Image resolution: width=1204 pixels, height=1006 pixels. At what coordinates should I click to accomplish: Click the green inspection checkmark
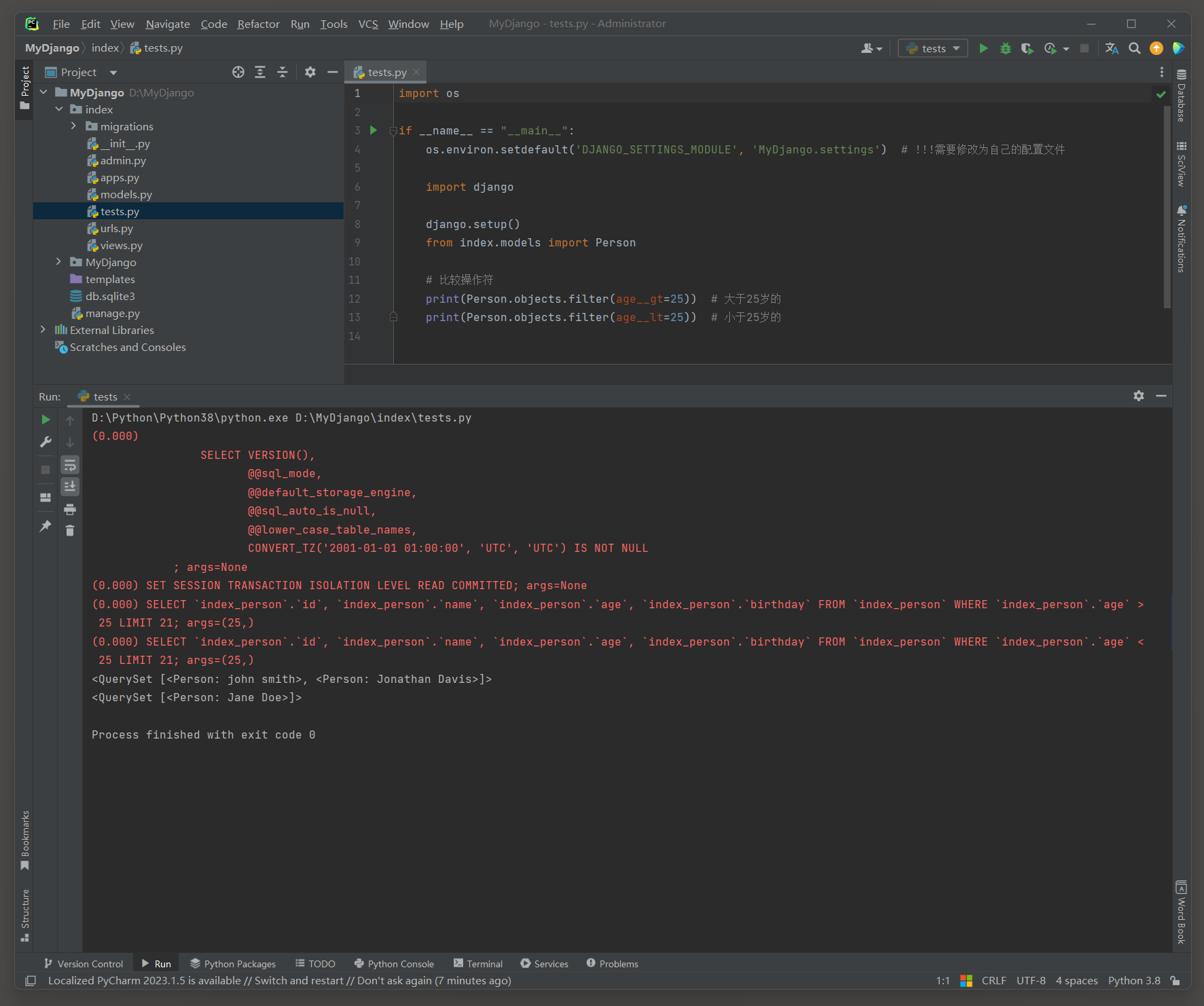(x=1161, y=94)
